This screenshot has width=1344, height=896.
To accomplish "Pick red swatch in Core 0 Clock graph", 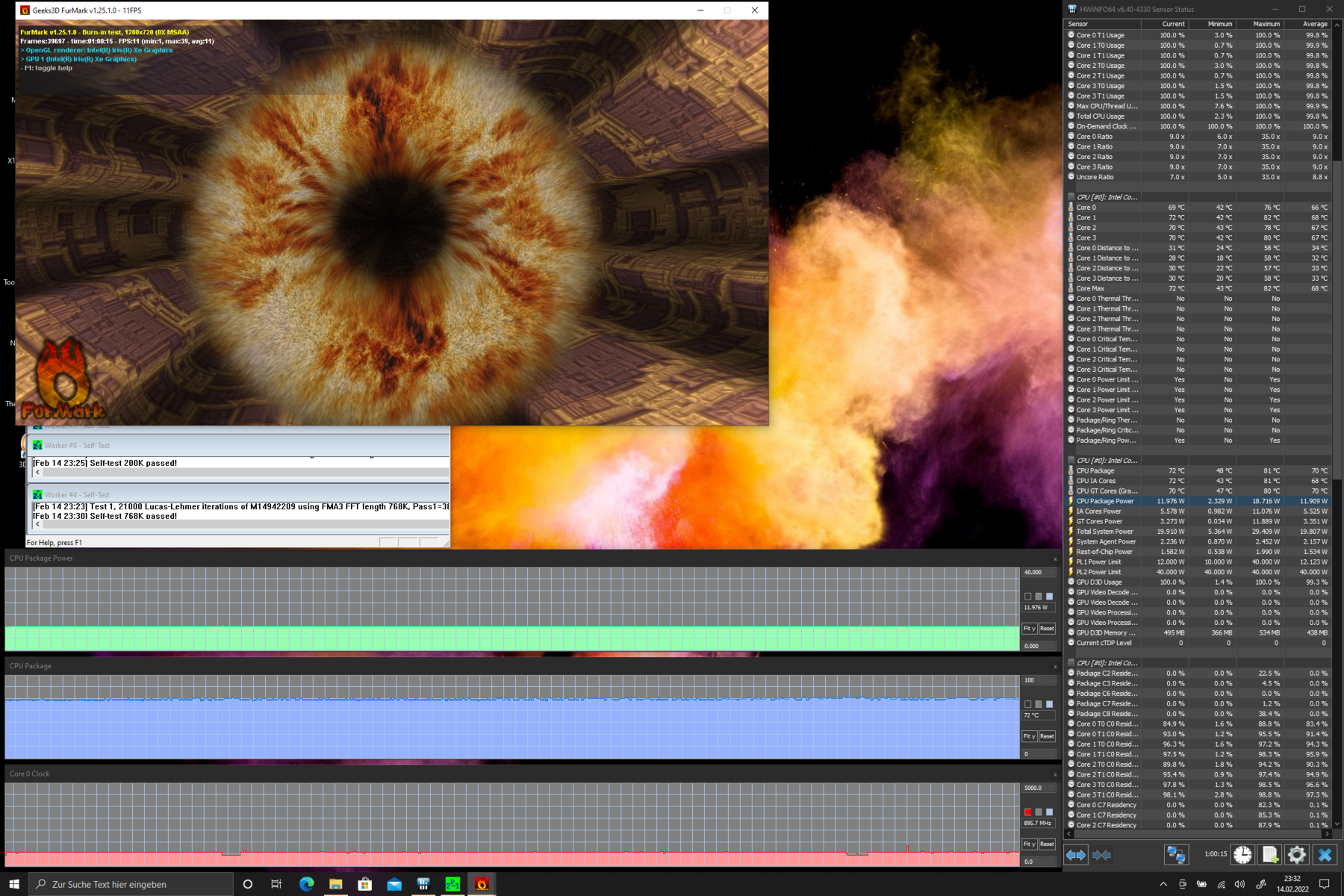I will pos(1028,812).
